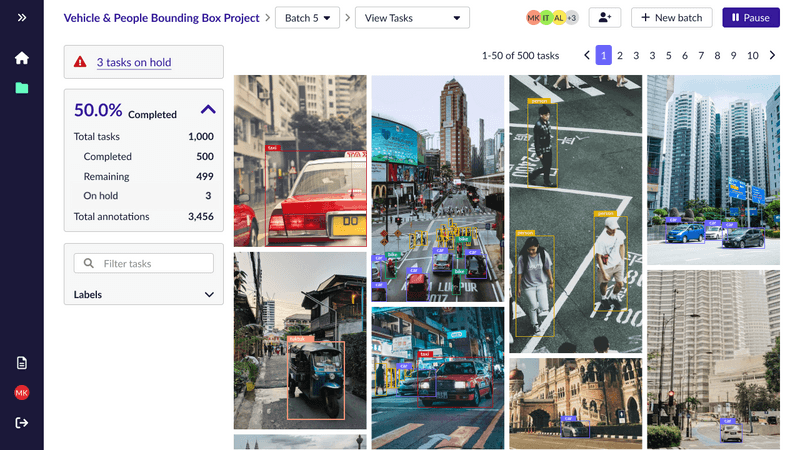Click the add collaborator person icon
Viewport: 800px width, 450px height.
point(605,17)
